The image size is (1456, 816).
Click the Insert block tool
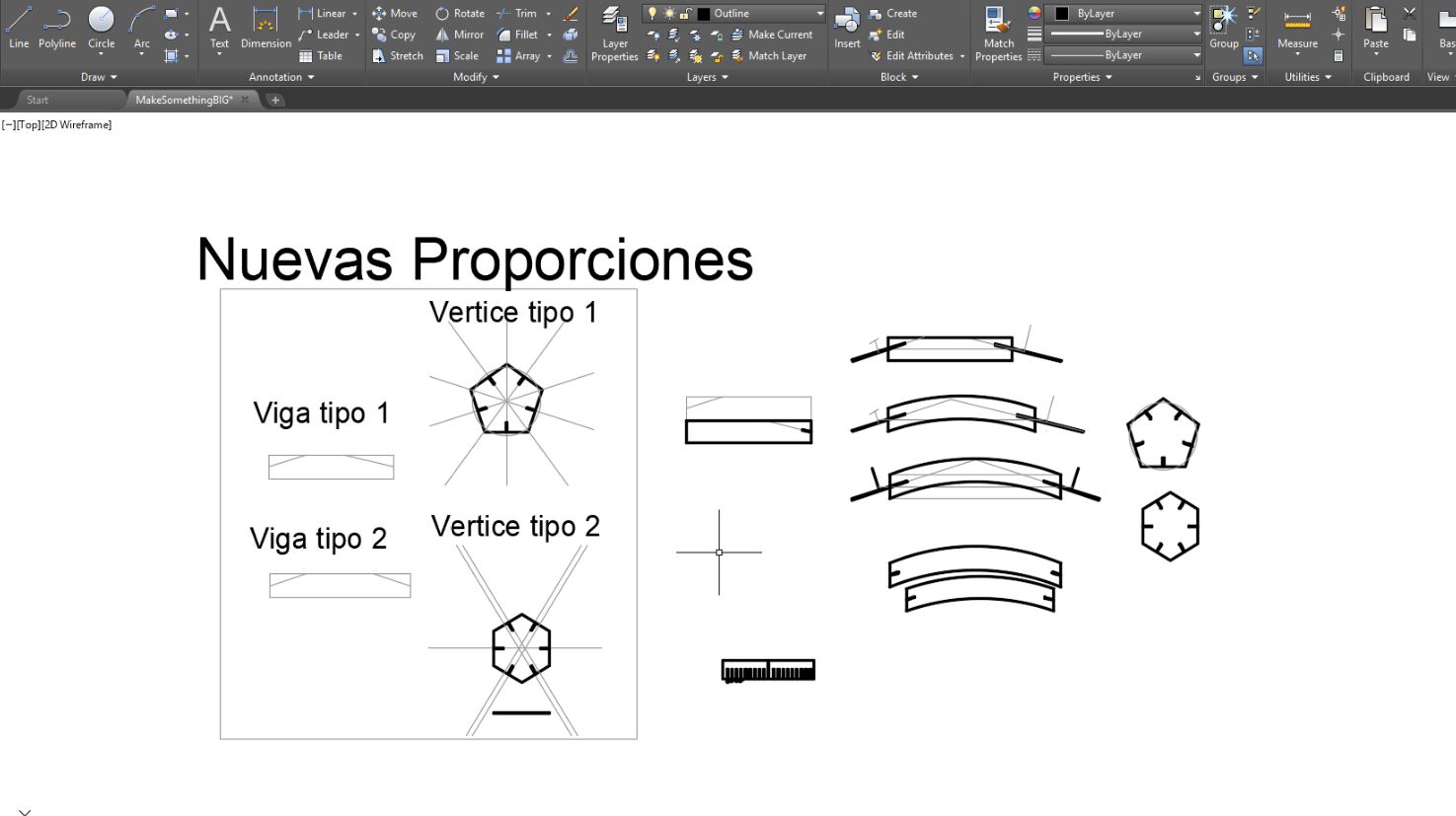click(847, 30)
